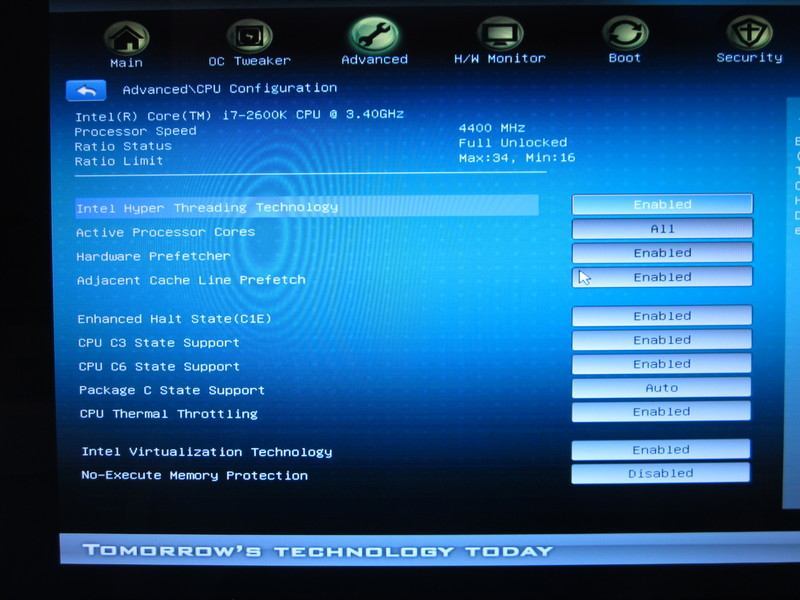Open CPU C6 State Support value dropdown
Image resolution: width=800 pixels, height=600 pixels.
(662, 364)
